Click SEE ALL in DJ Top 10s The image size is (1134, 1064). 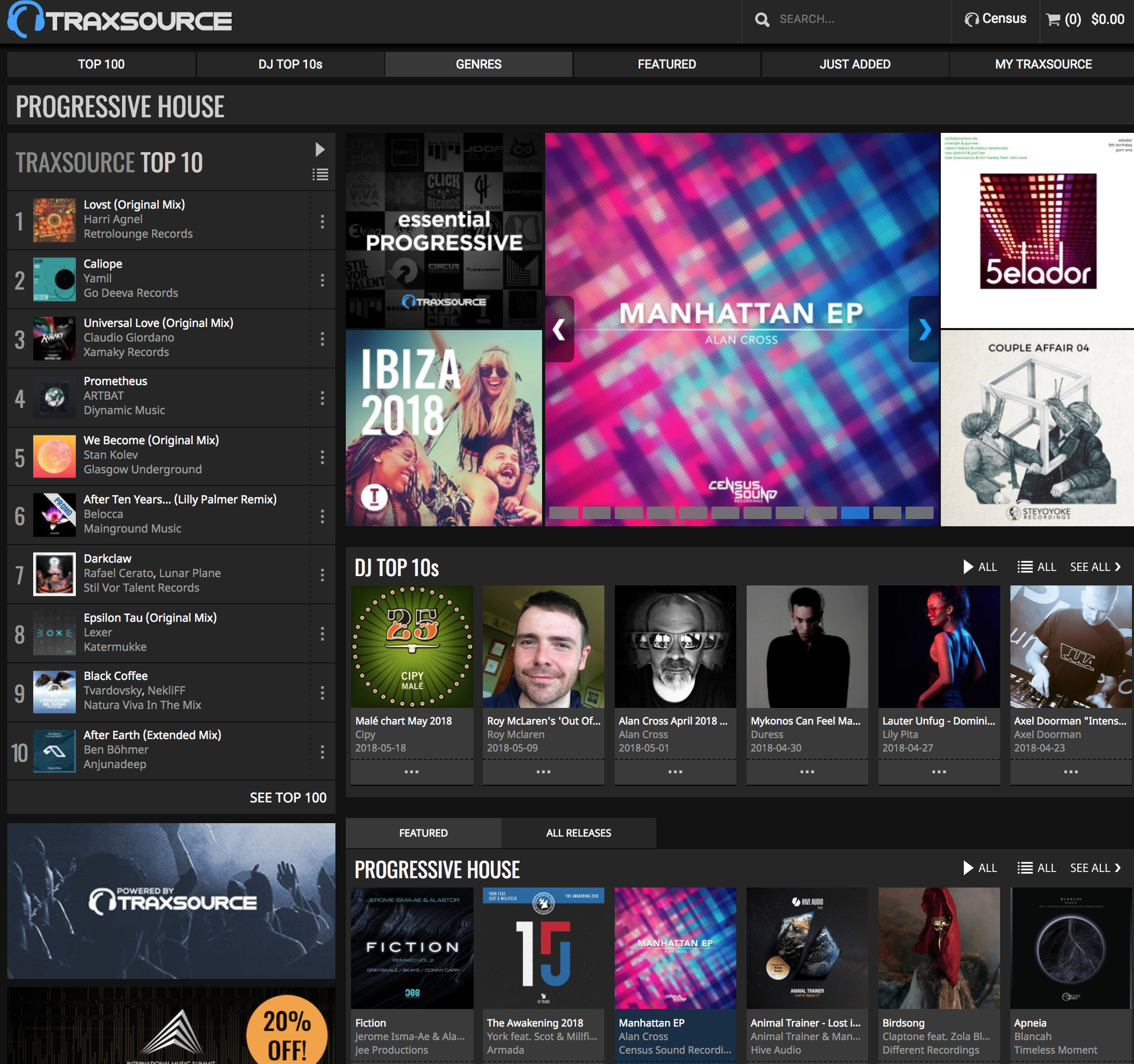pos(1096,567)
